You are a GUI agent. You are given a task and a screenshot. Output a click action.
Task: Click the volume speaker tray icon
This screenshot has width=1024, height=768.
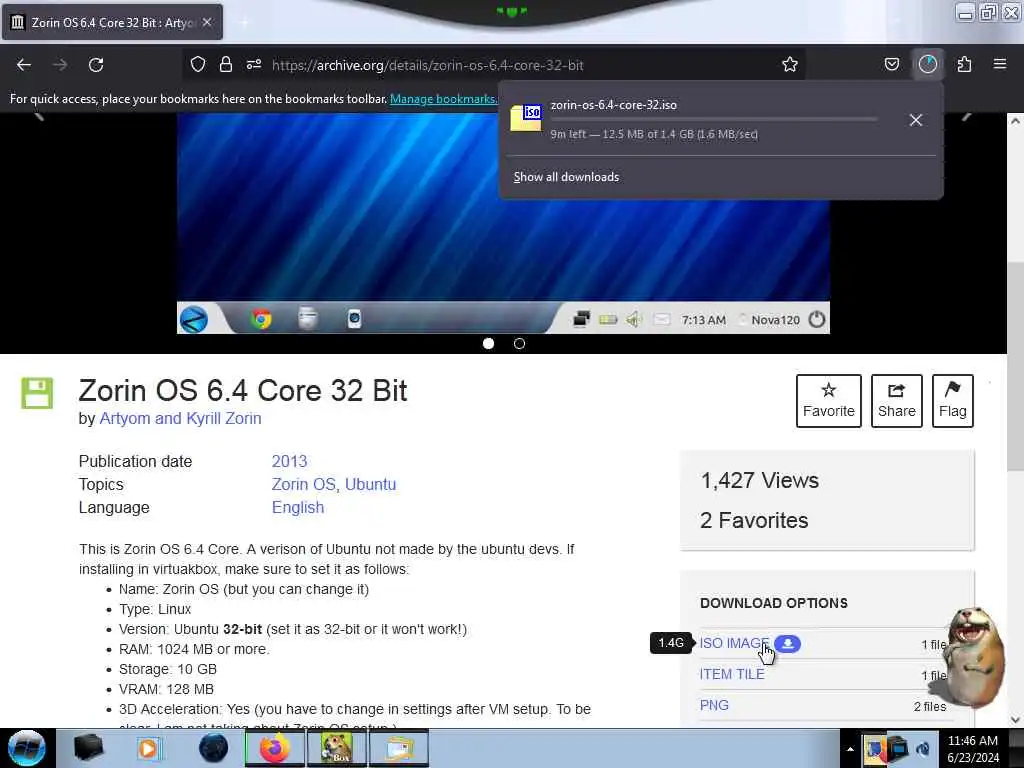(923, 749)
